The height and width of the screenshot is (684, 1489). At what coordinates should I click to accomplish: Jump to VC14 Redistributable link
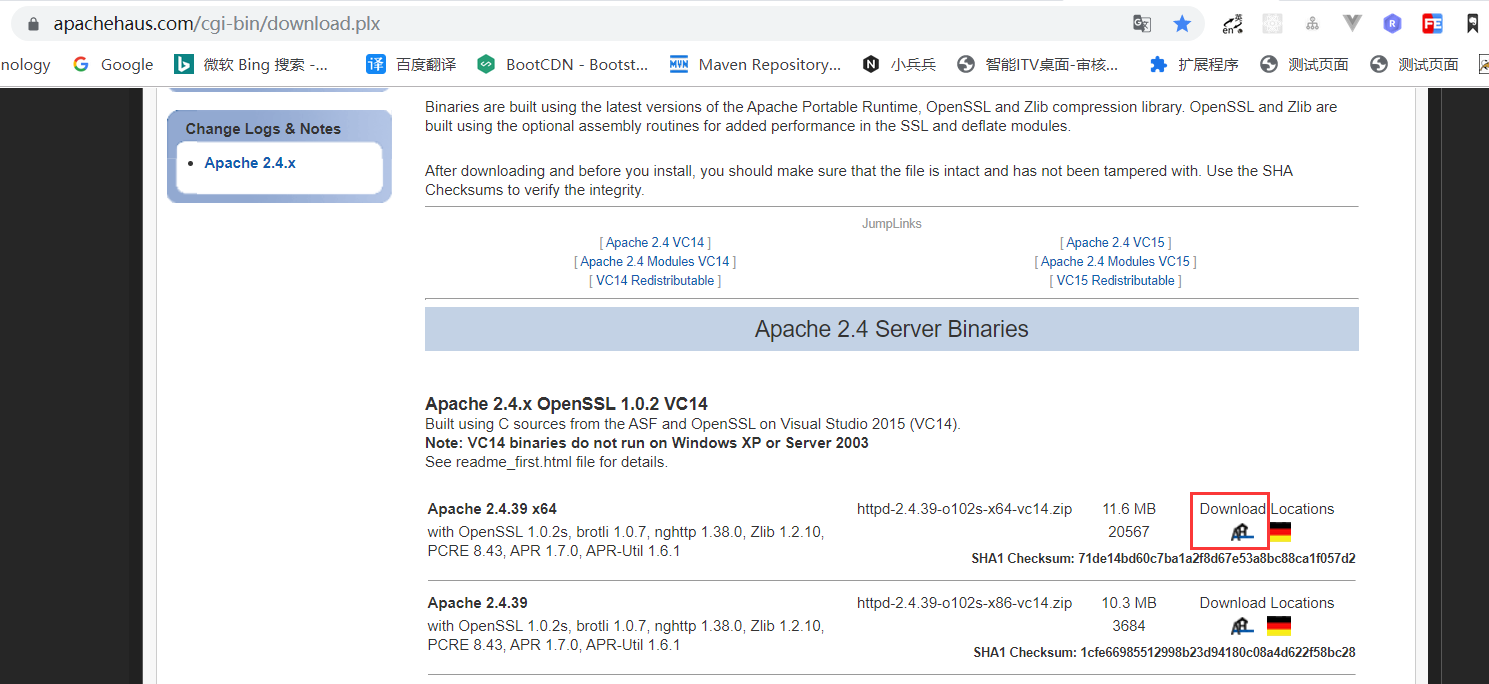pos(655,281)
